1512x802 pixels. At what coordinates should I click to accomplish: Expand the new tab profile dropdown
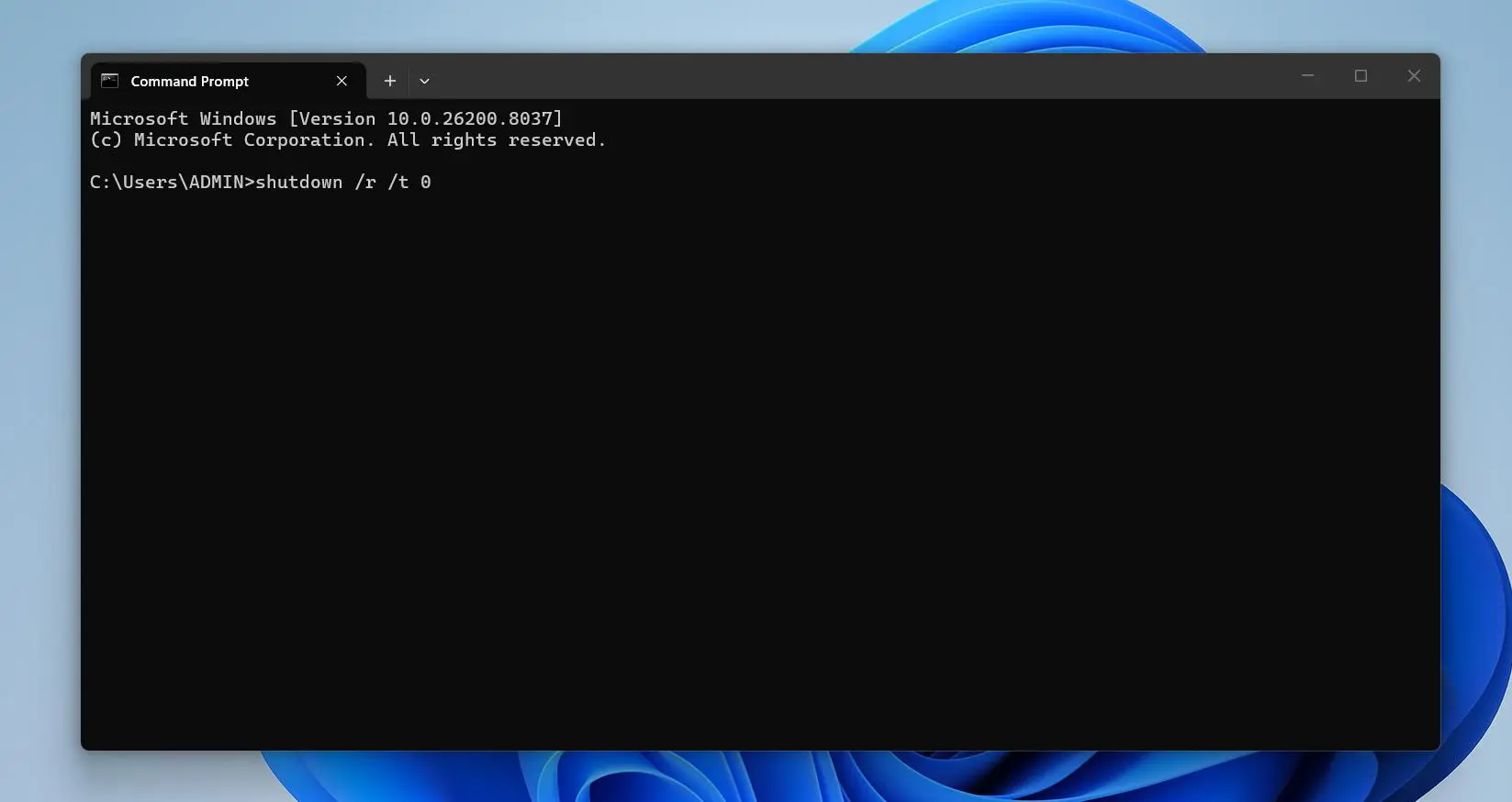tap(424, 81)
